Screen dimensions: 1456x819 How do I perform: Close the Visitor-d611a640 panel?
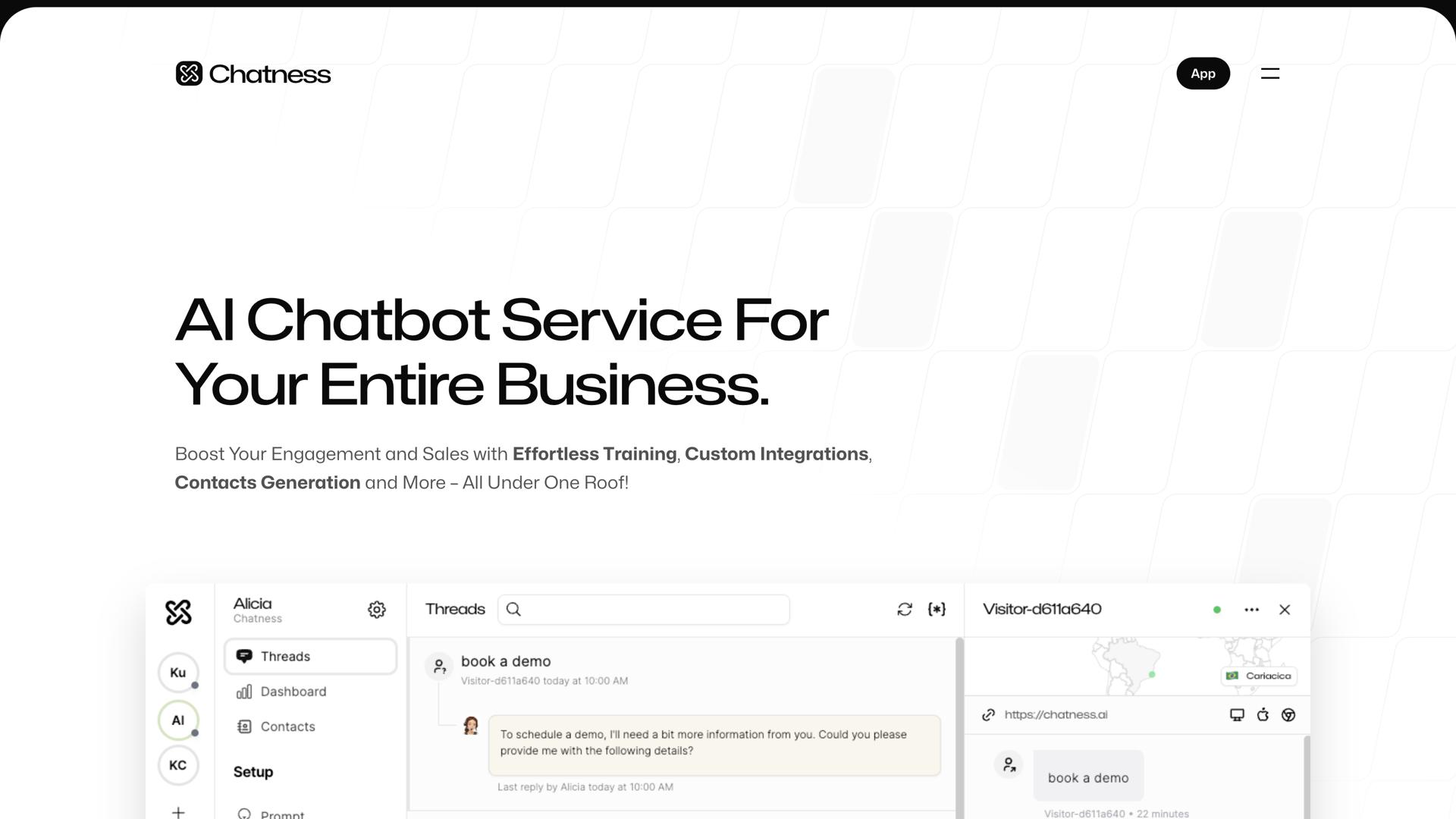(x=1285, y=610)
